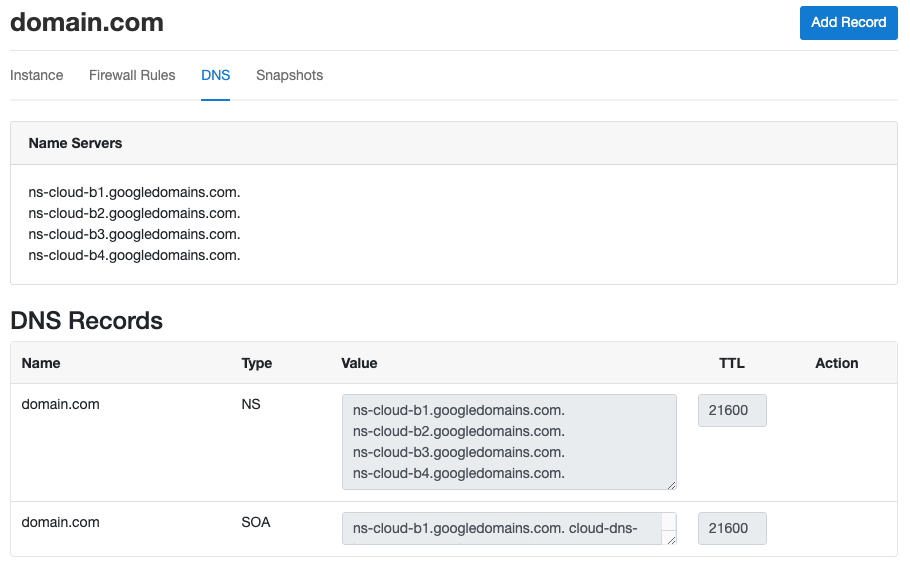Click the SOA record TTL field
Viewport: 910px width, 569px height.
click(x=732, y=528)
